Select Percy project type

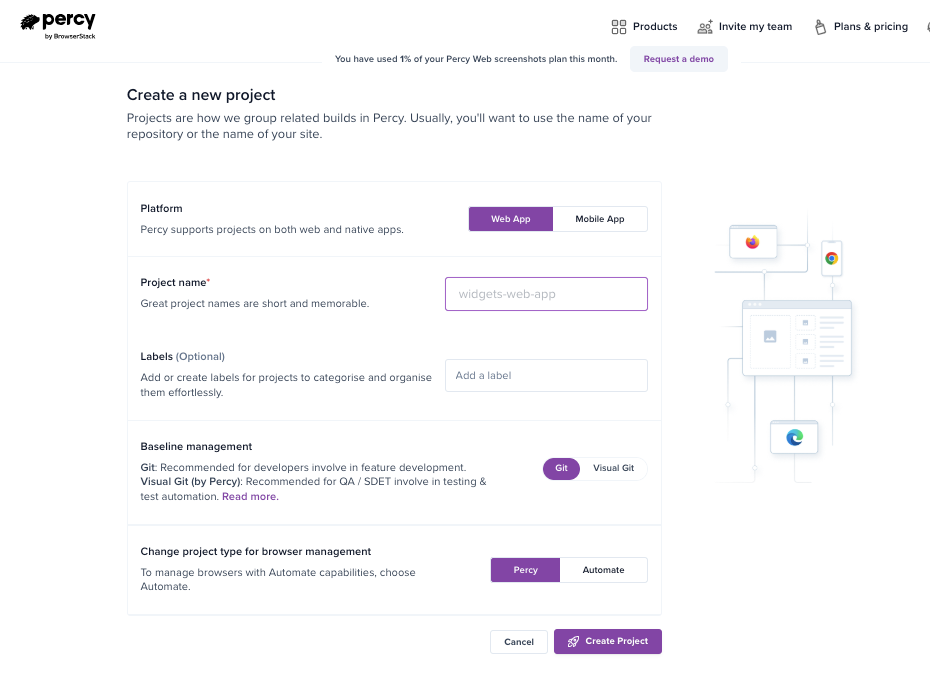click(x=525, y=570)
